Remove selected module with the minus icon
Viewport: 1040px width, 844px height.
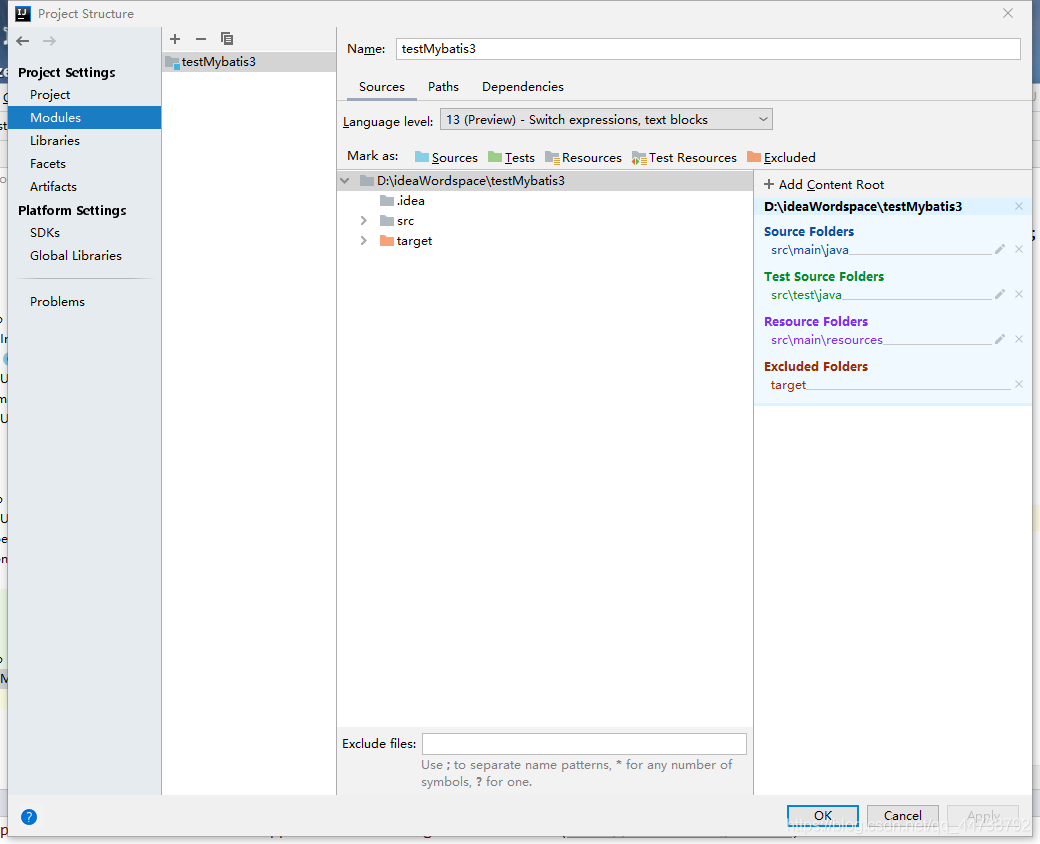click(201, 39)
